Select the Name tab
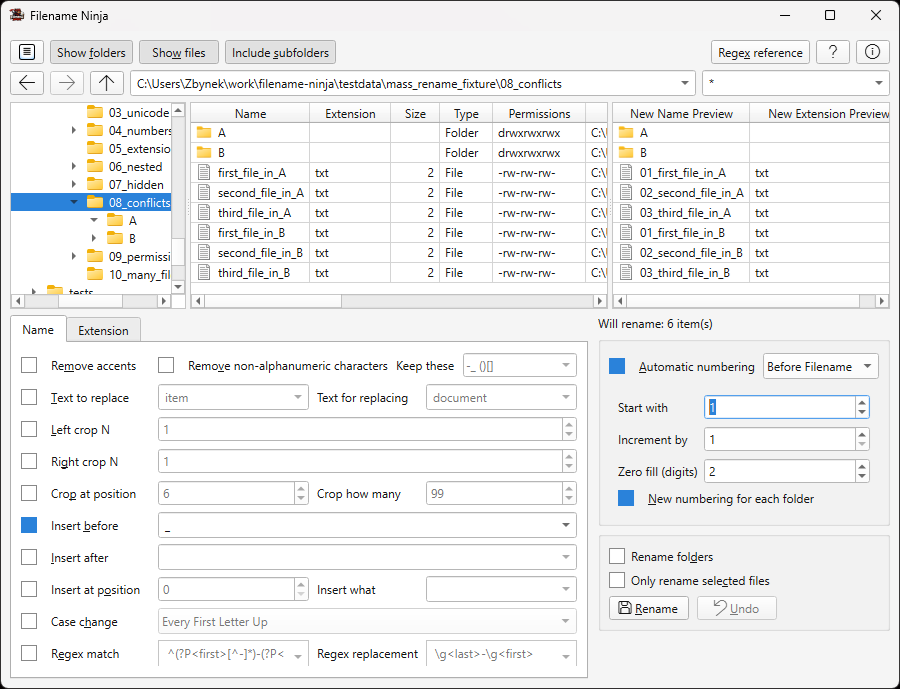This screenshot has width=900, height=689. click(38, 329)
